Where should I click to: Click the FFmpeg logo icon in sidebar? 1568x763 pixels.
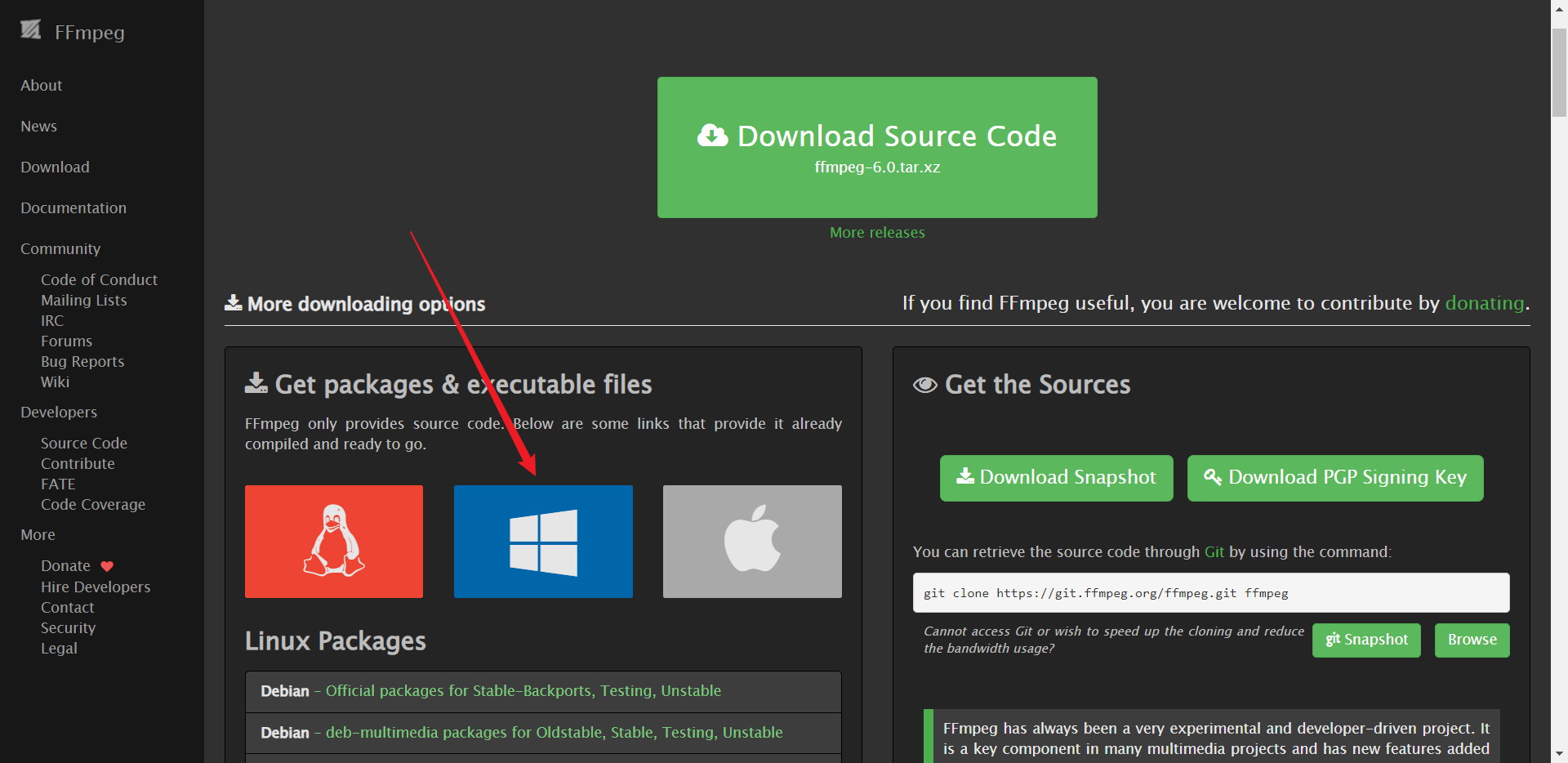point(31,30)
